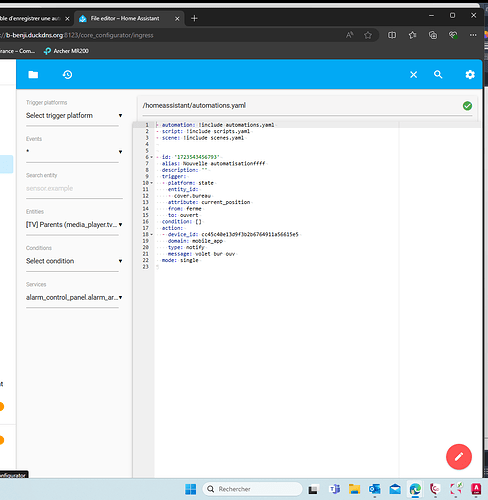Image resolution: width=488 pixels, height=500 pixels.
Task: Click the green checkmark YAML status icon
Action: (467, 106)
